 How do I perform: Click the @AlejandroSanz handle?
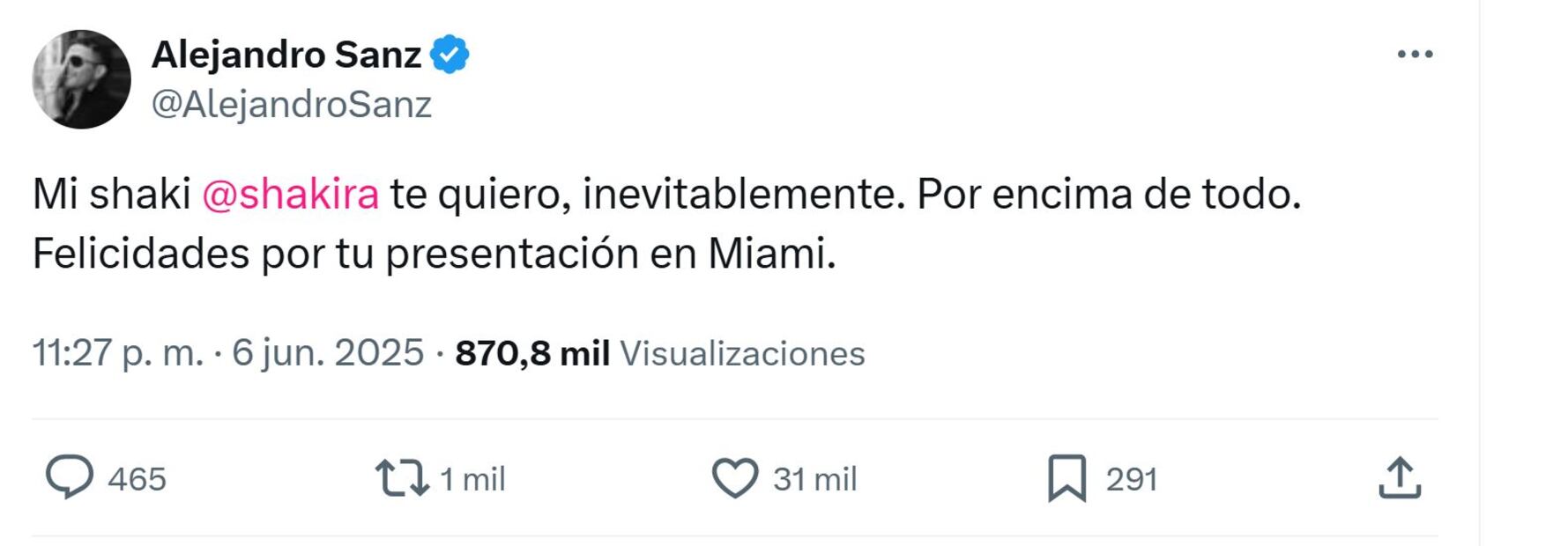point(291,103)
